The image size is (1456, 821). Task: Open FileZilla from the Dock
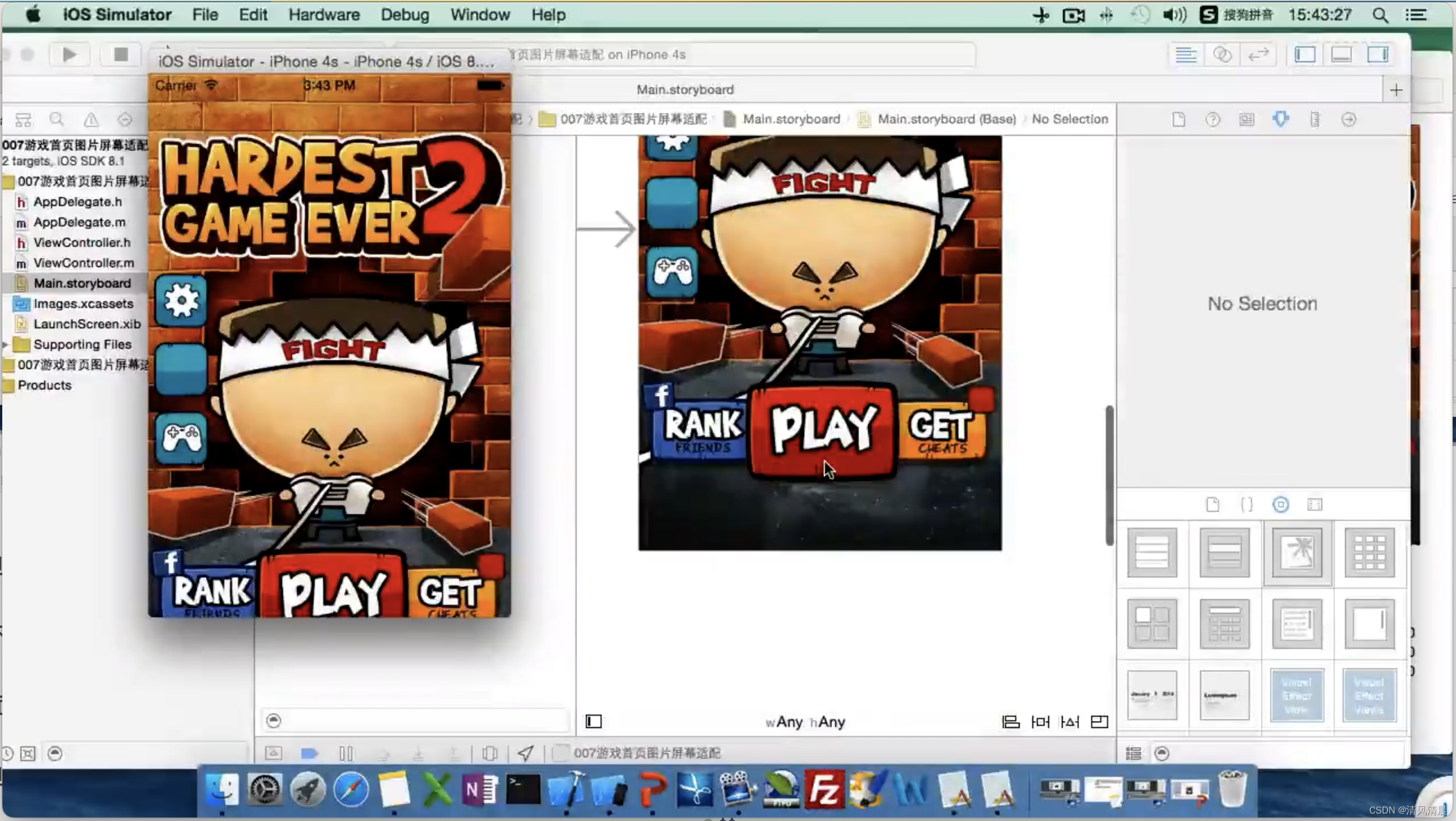pyautogui.click(x=823, y=789)
